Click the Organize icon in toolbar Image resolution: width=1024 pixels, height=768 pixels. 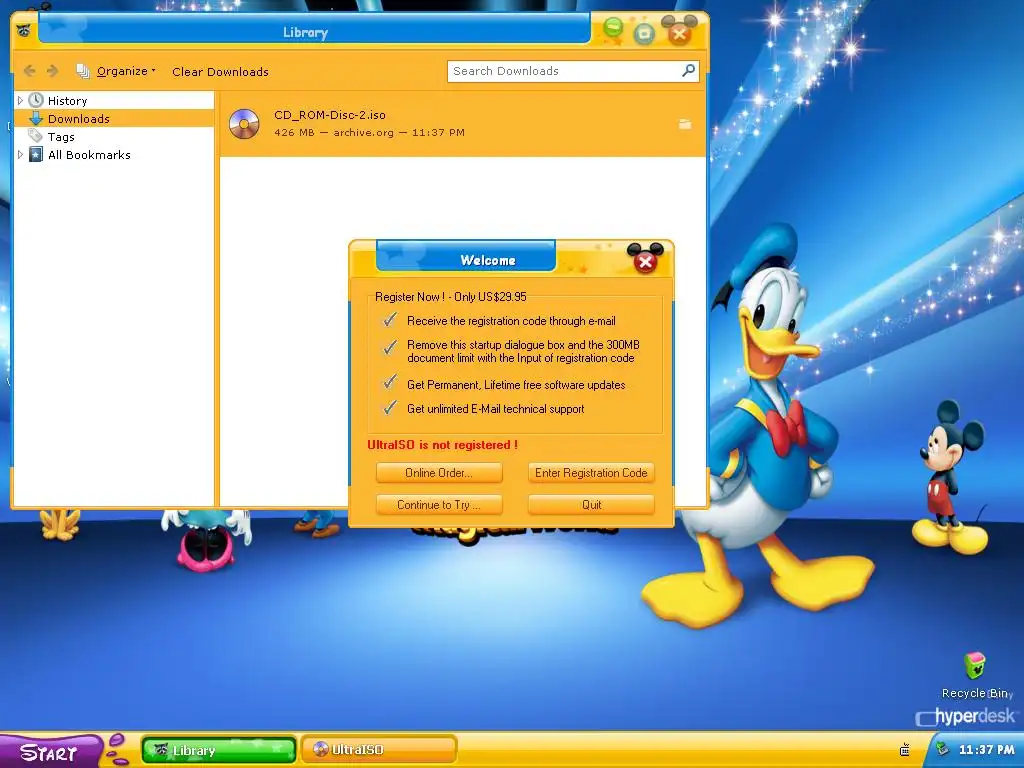tap(83, 71)
